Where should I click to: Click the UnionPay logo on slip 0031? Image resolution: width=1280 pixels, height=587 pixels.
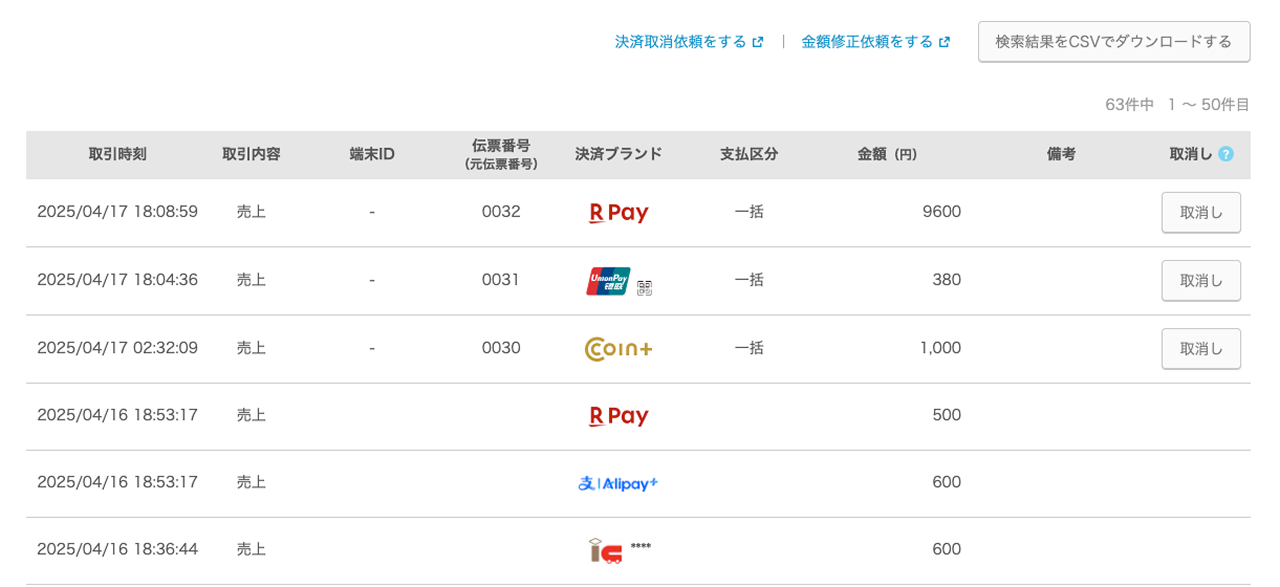(608, 281)
